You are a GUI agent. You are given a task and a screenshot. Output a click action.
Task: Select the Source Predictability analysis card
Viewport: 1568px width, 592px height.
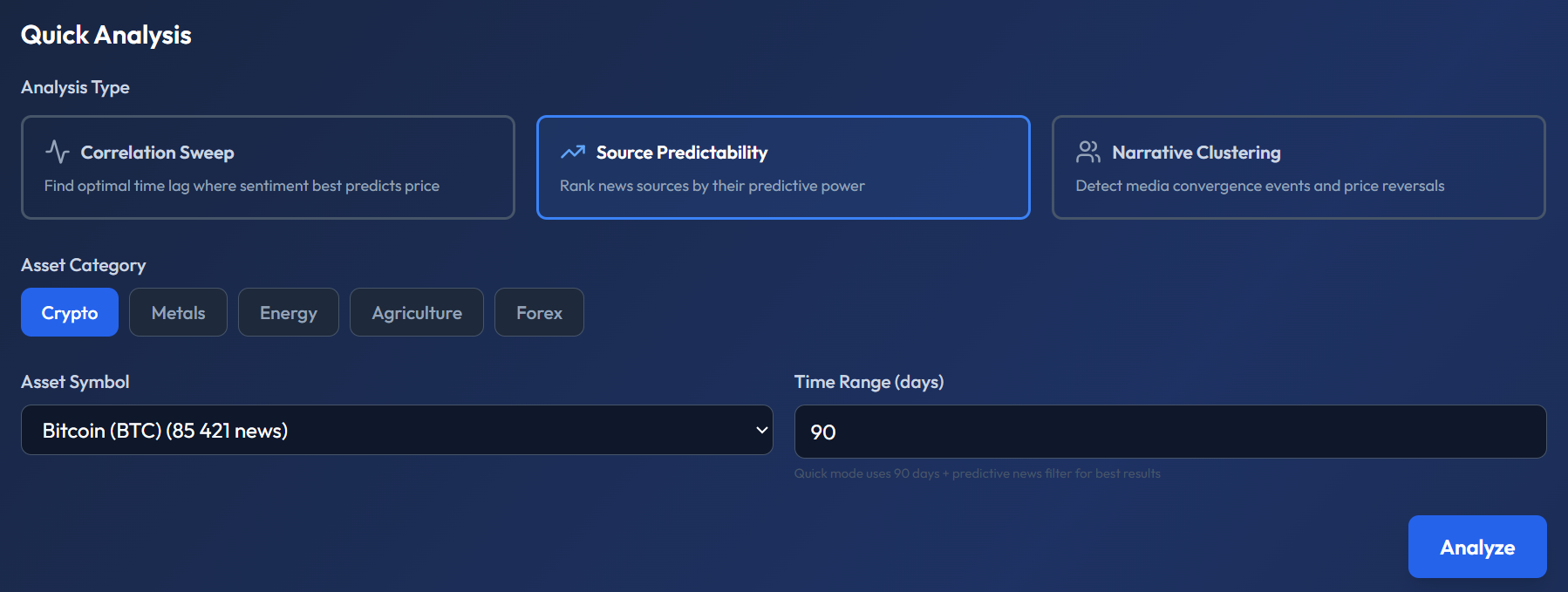[782, 167]
